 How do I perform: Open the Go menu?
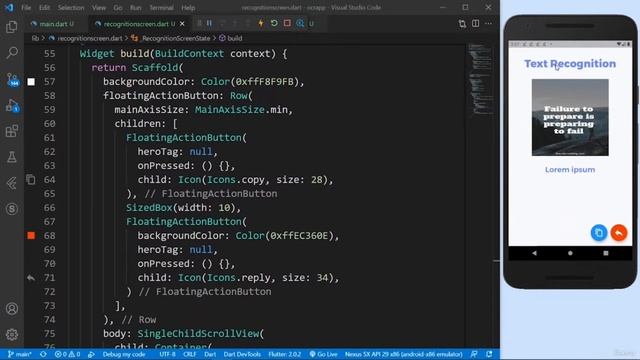[118, 7]
